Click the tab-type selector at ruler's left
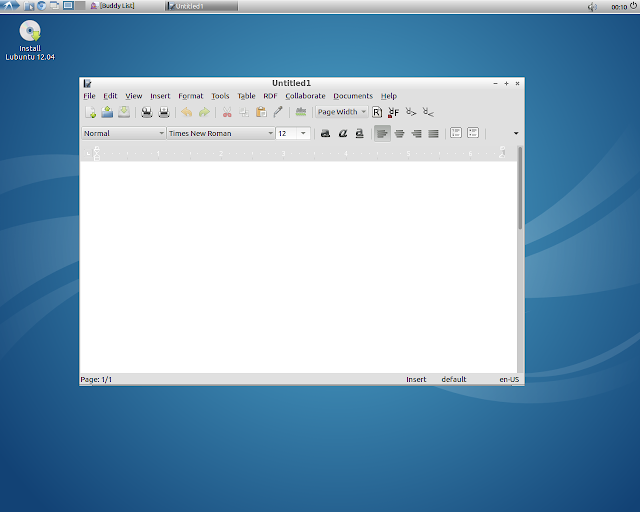 click(89, 154)
